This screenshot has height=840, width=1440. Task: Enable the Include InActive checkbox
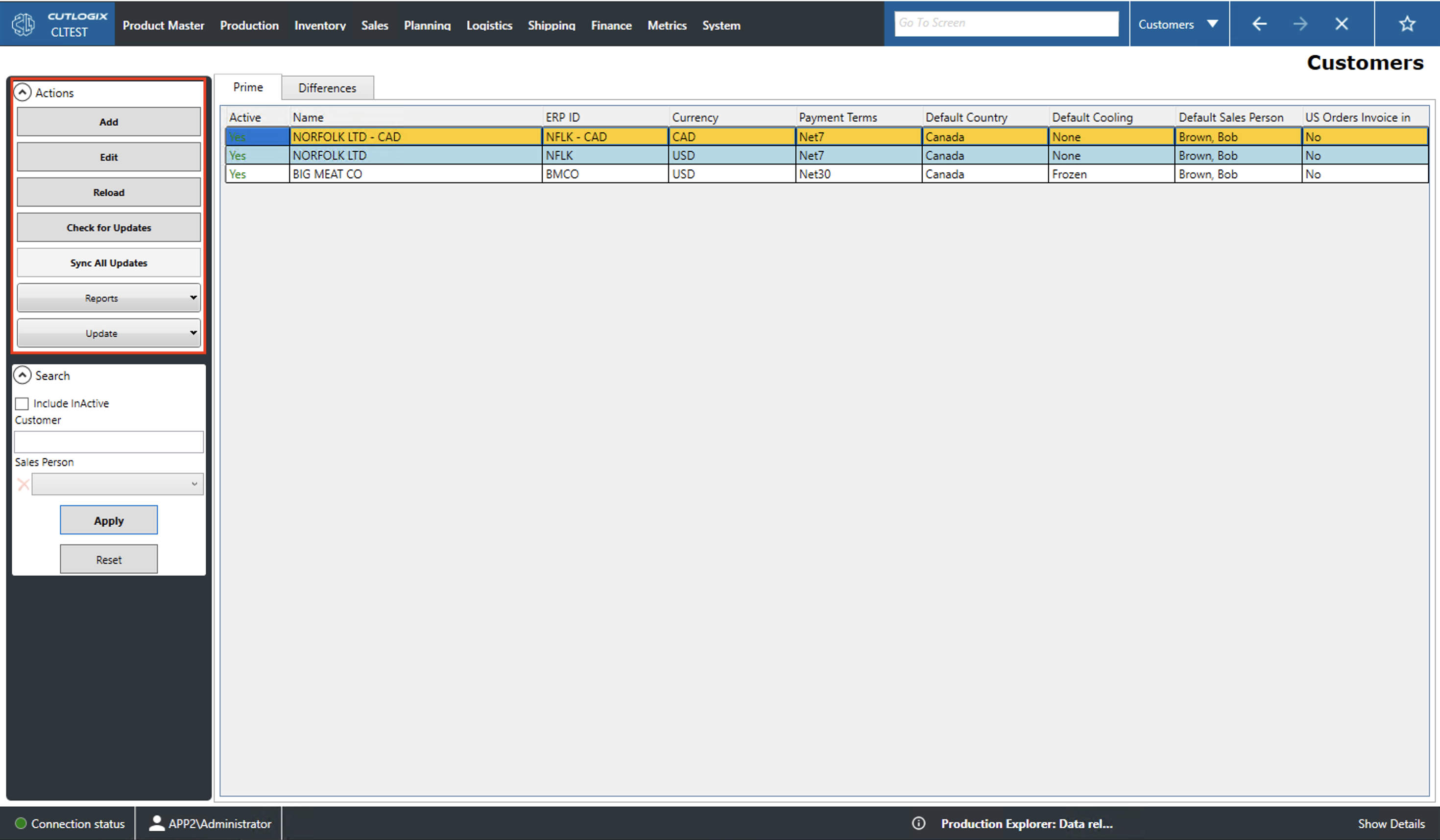(x=22, y=403)
